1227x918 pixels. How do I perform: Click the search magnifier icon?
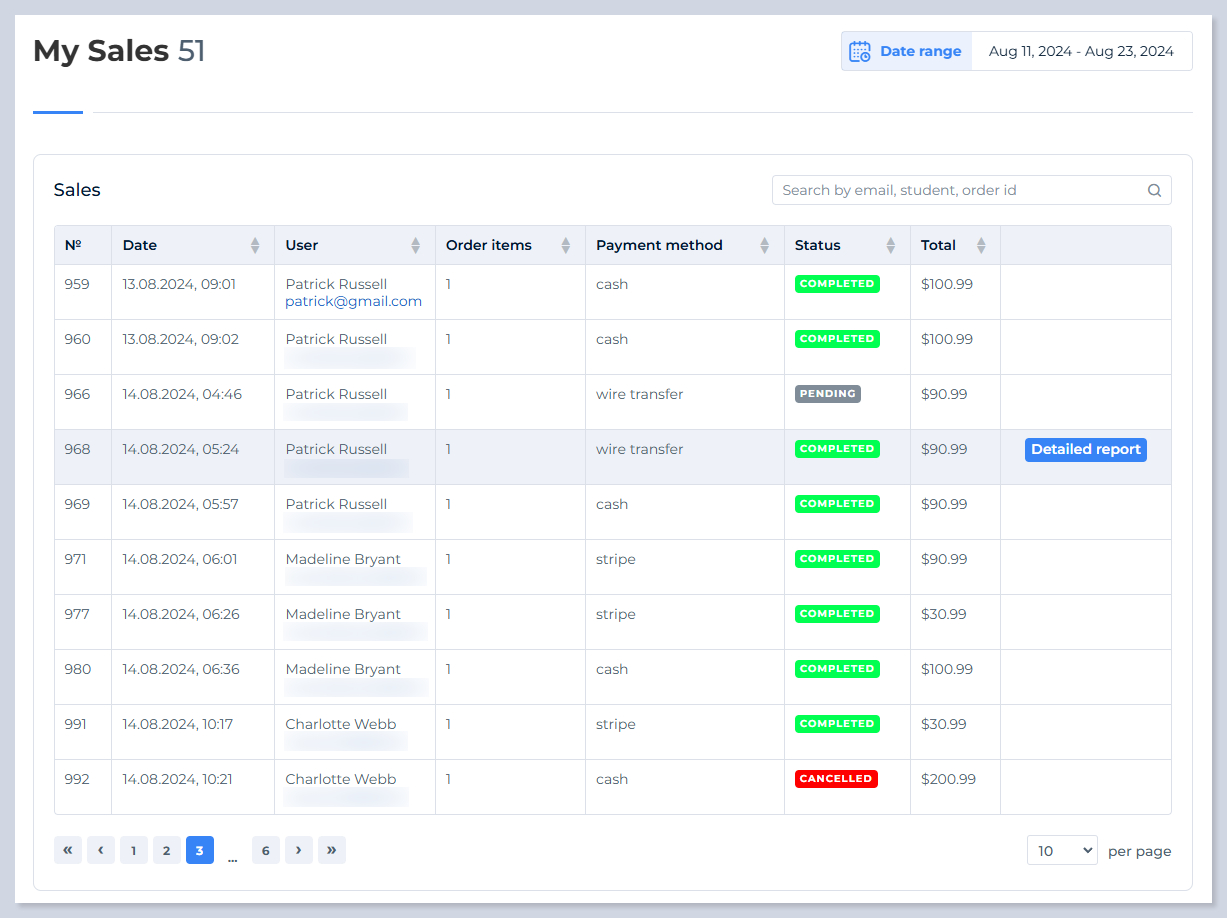(x=1154, y=190)
